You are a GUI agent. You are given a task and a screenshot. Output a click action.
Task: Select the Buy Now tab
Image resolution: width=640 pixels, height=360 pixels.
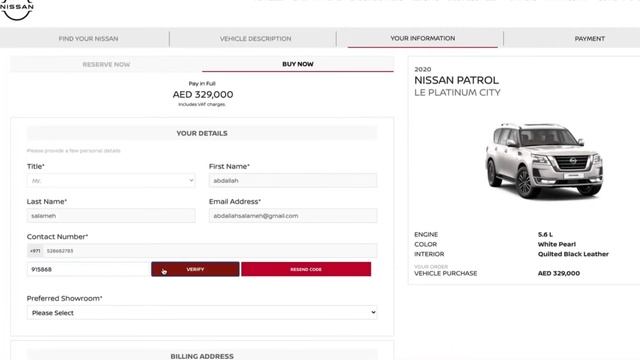tap(298, 64)
